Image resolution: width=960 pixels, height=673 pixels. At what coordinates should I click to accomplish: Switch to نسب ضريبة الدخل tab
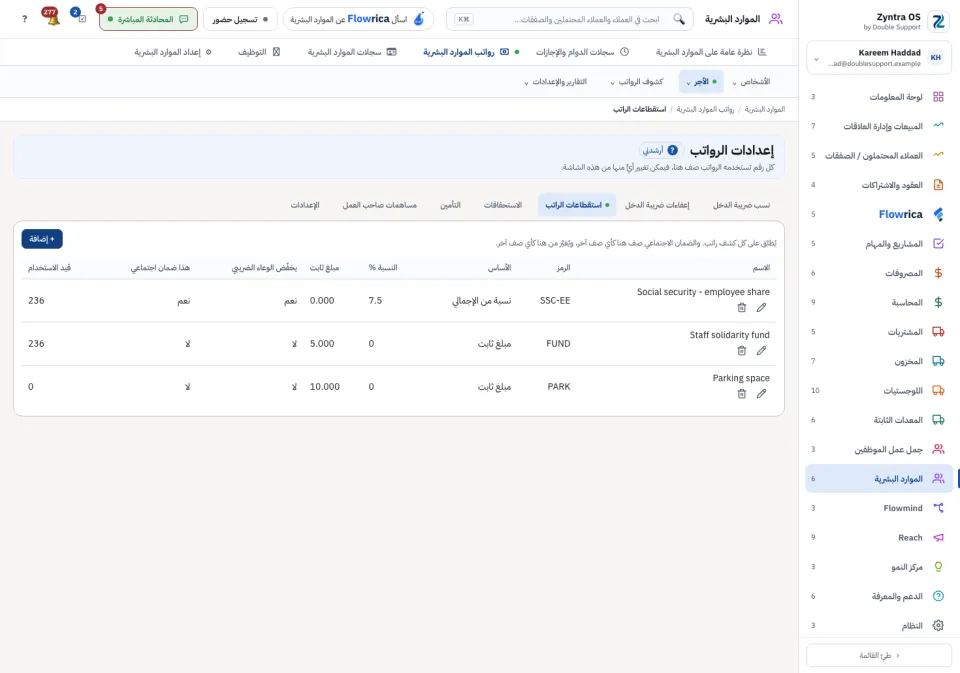[x=741, y=205]
